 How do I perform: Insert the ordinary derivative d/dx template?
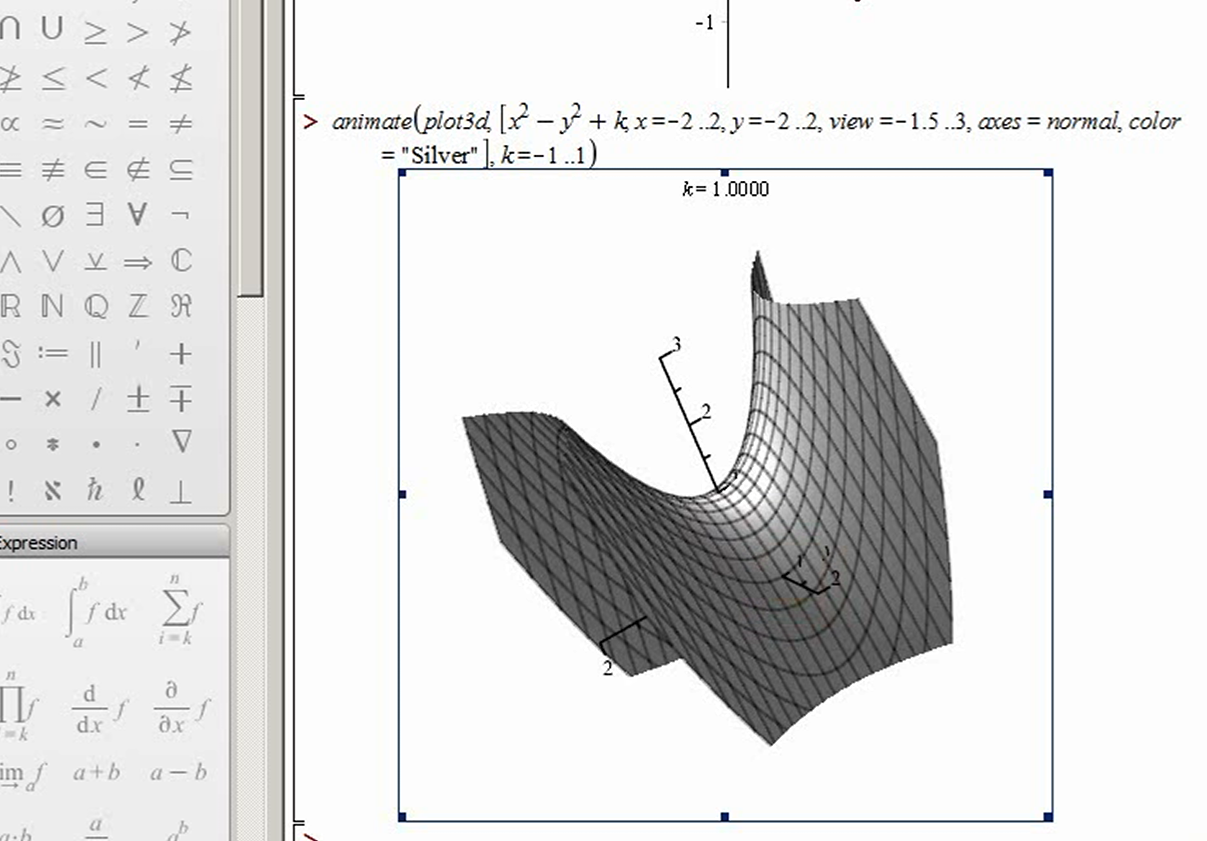point(100,711)
